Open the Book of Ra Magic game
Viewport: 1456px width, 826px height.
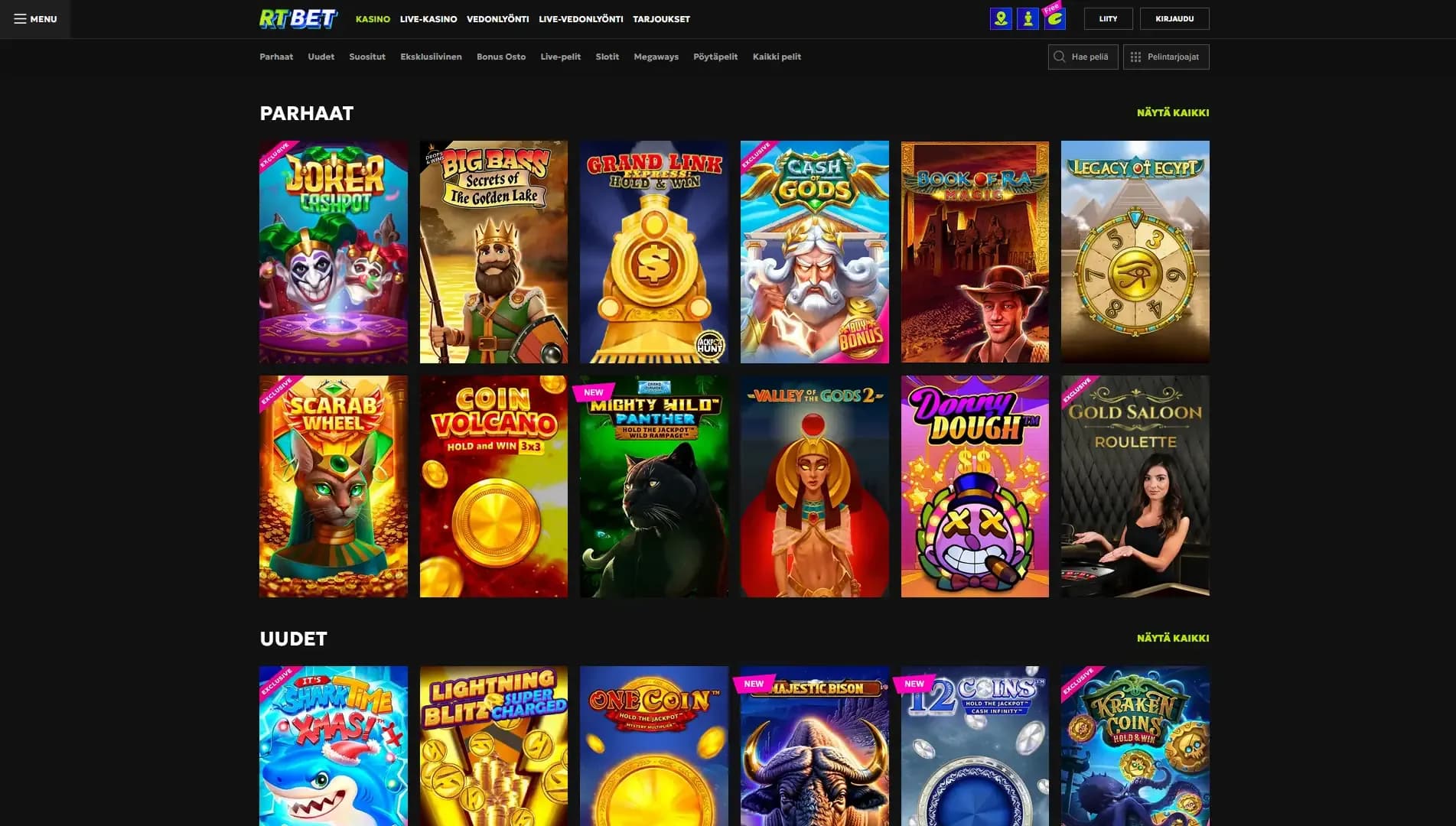(x=975, y=252)
